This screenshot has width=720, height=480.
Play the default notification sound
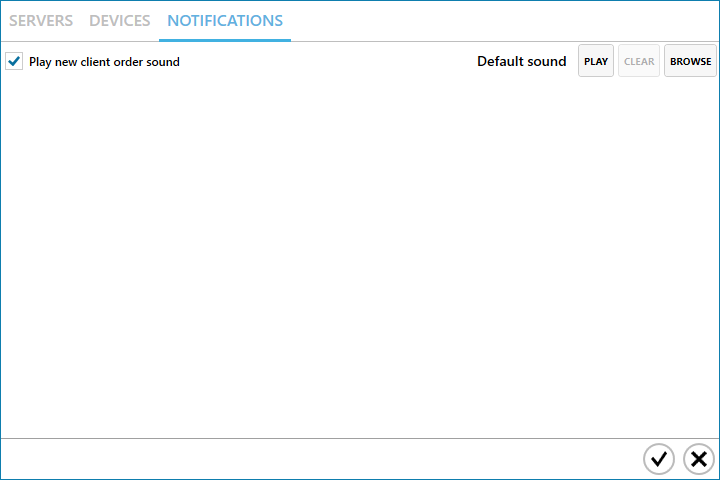click(596, 61)
